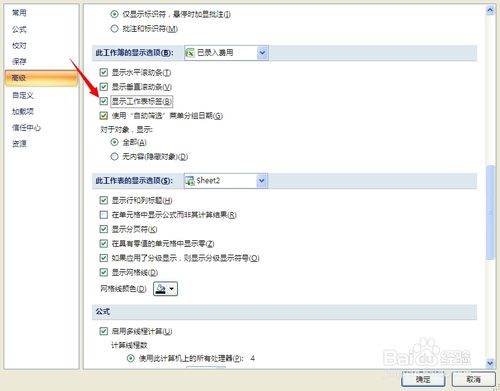Open the 公式 category in sidebar
Screen dimensions: 500x391
click(19, 29)
